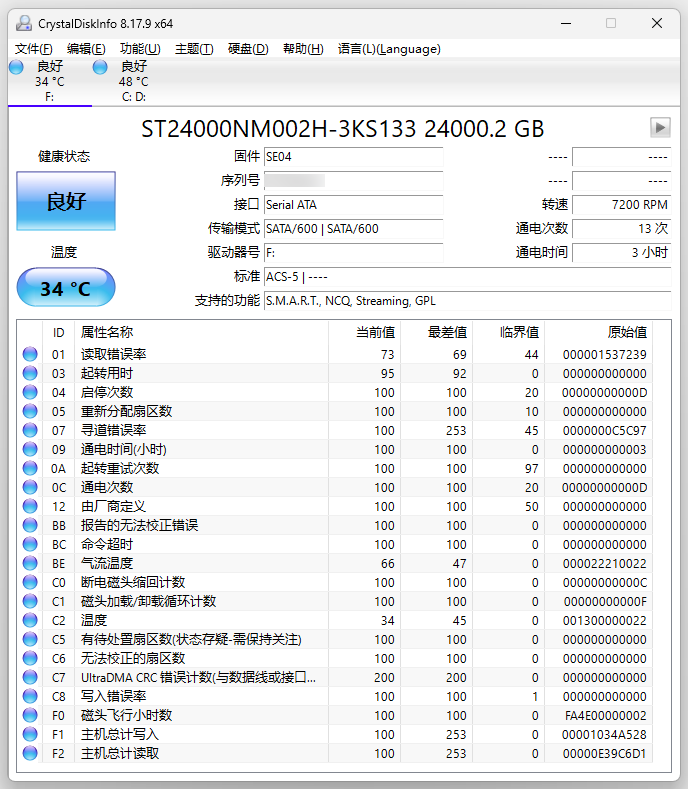Image resolution: width=688 pixels, height=789 pixels.
Task: Open the 编辑(E) menu
Action: tap(86, 49)
